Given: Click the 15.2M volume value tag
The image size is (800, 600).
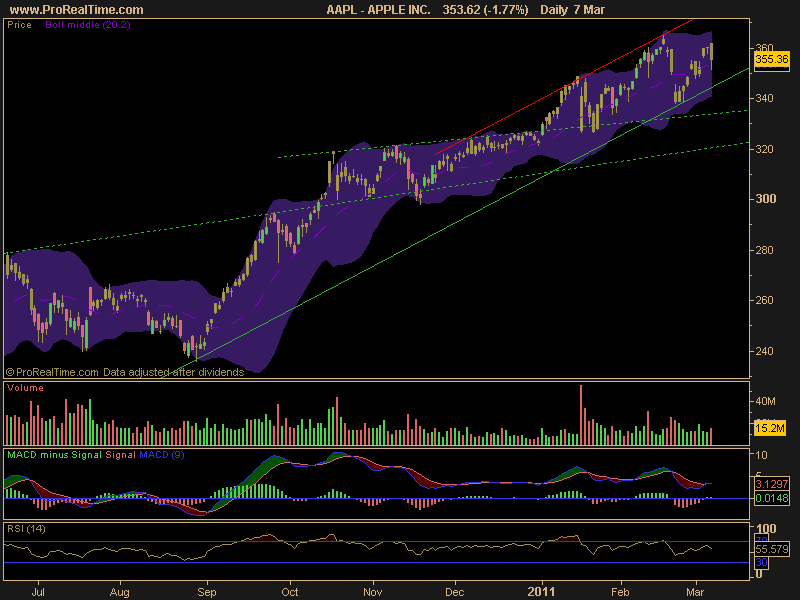Looking at the screenshot, I should 769,428.
